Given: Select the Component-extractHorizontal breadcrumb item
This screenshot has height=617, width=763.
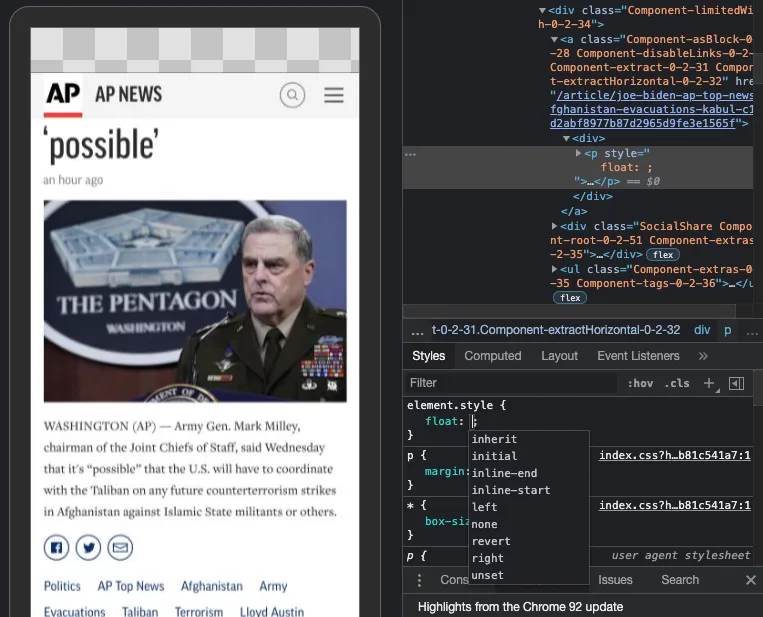Looking at the screenshot, I should 556,330.
